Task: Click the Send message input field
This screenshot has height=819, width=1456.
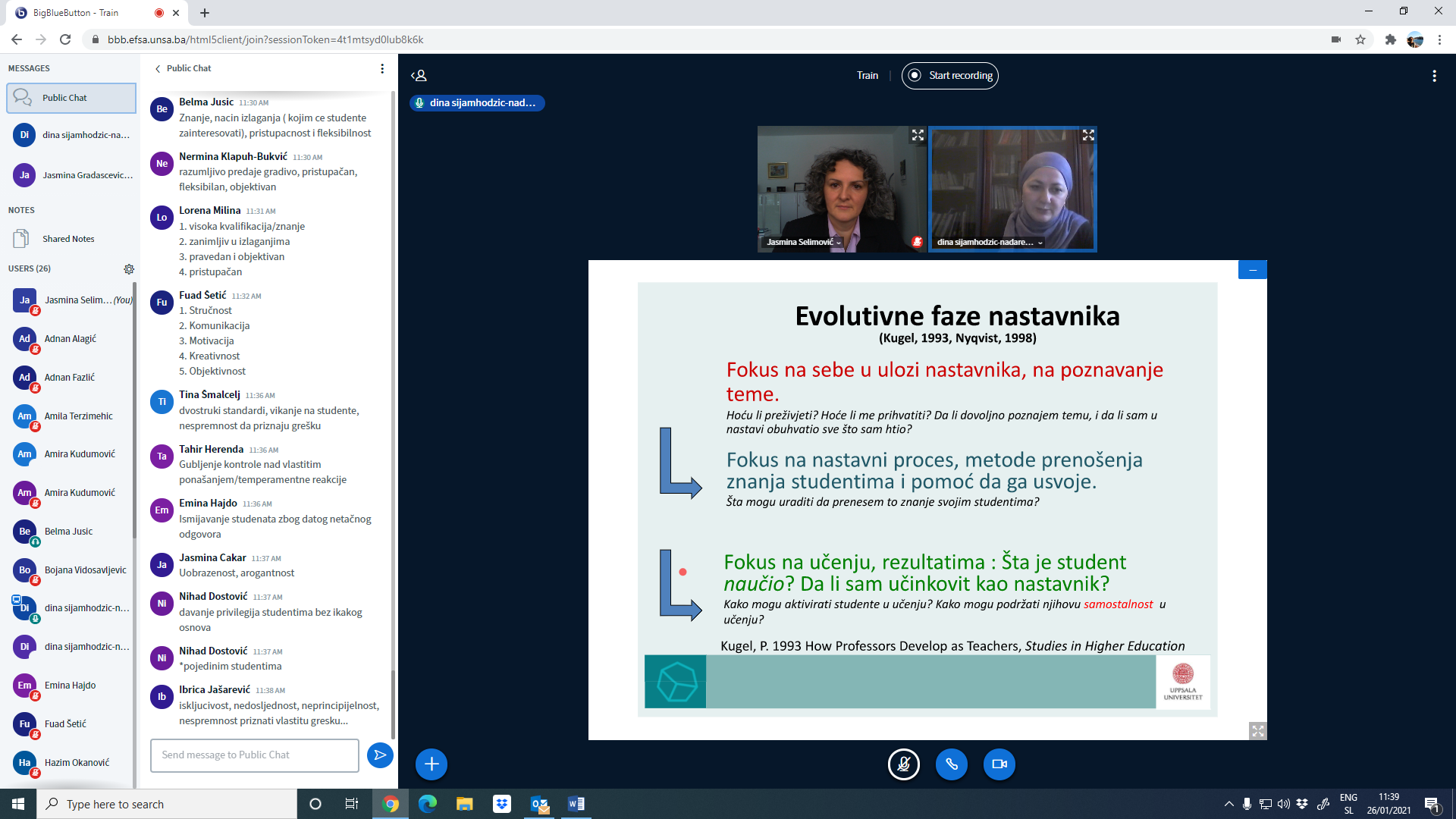Action: pyautogui.click(x=255, y=755)
